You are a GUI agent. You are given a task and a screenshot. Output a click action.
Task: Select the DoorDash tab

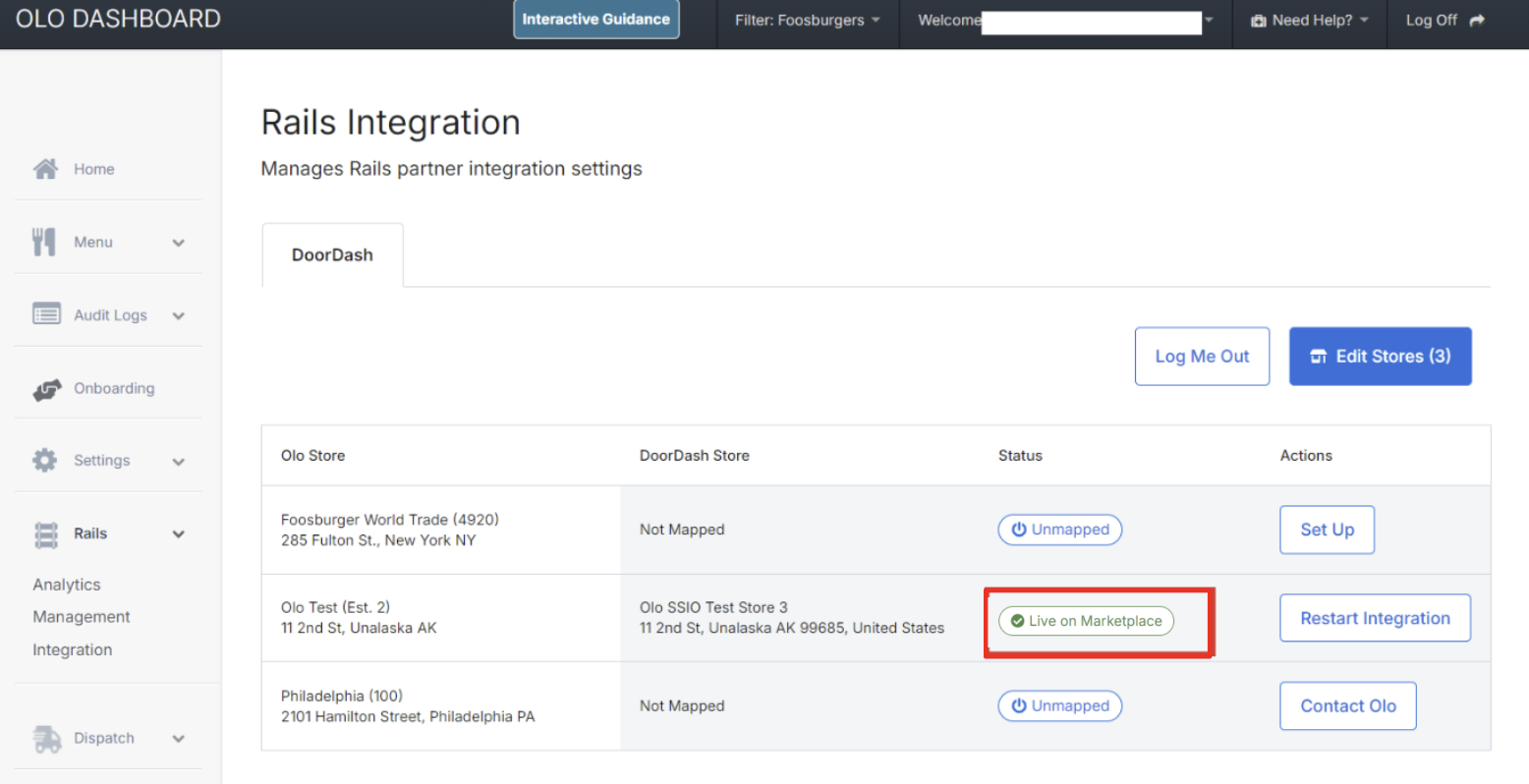332,255
